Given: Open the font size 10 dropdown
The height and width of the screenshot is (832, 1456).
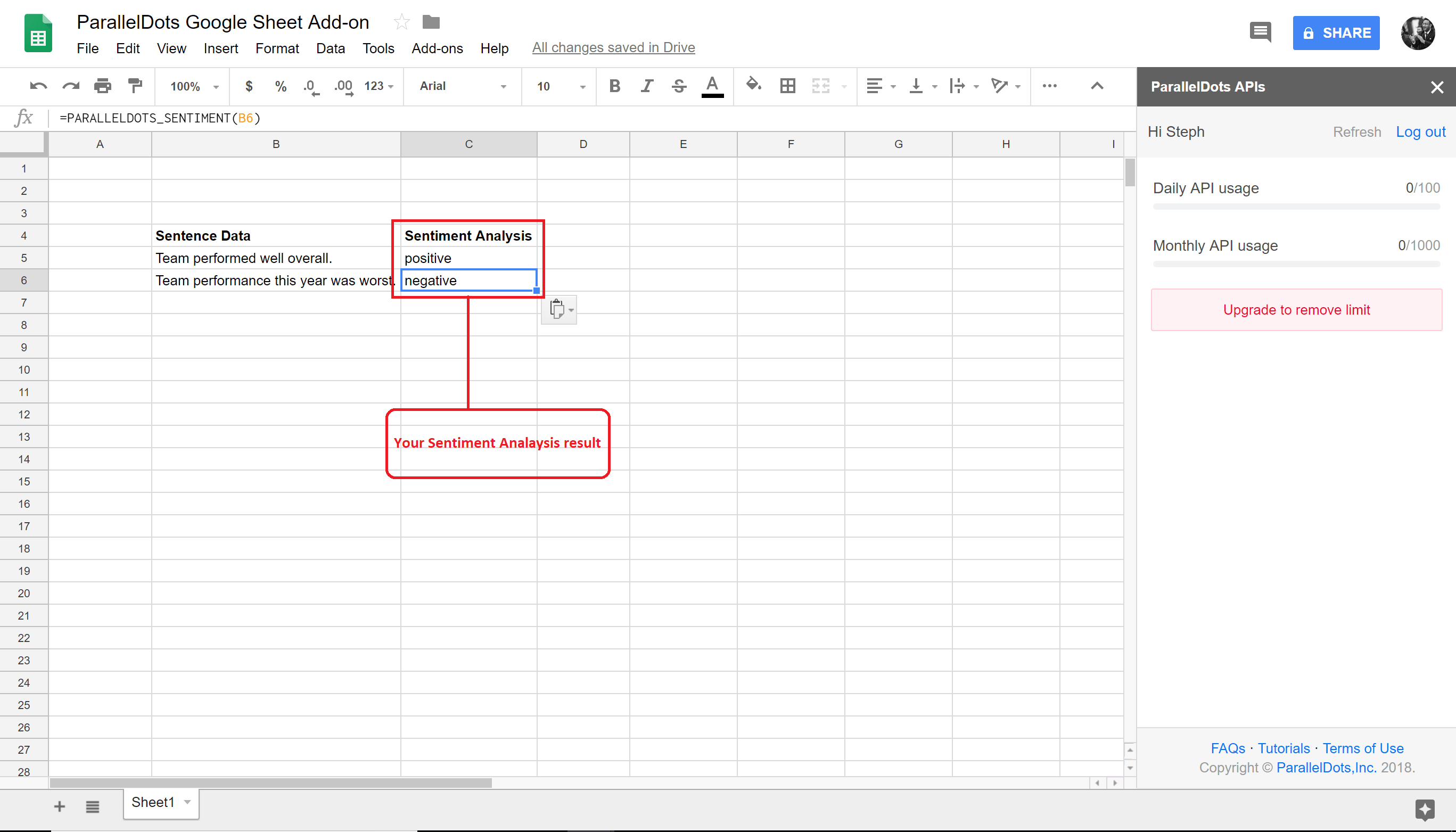Looking at the screenshot, I should 561,86.
